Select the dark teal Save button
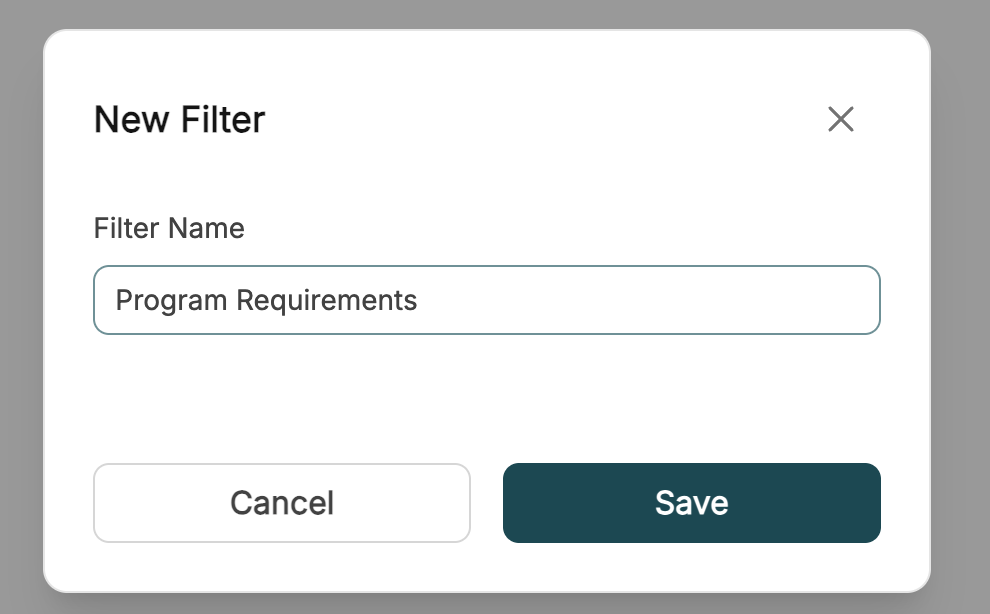This screenshot has width=990, height=614. [x=691, y=503]
